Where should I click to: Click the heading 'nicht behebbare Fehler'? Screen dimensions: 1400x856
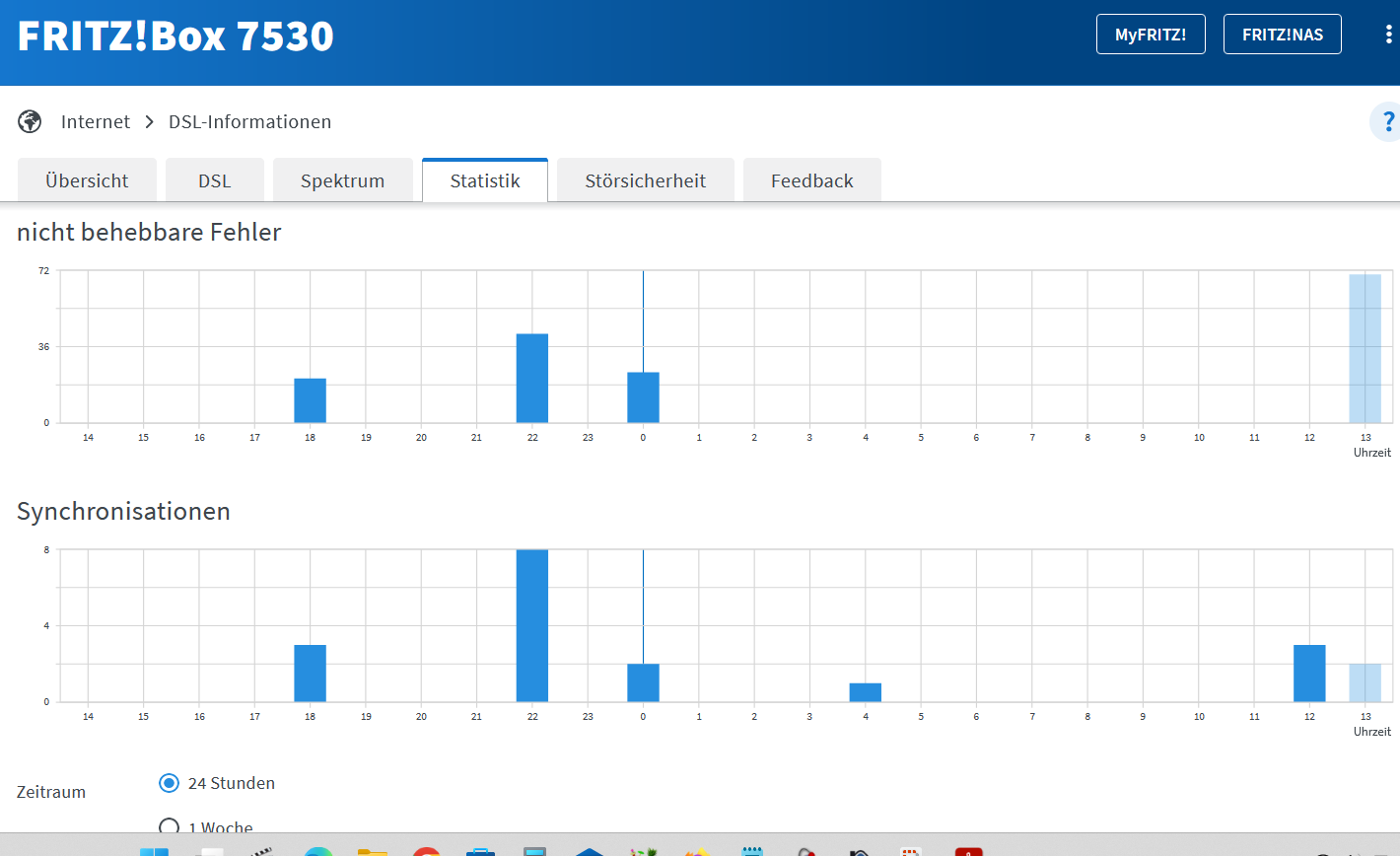click(149, 233)
